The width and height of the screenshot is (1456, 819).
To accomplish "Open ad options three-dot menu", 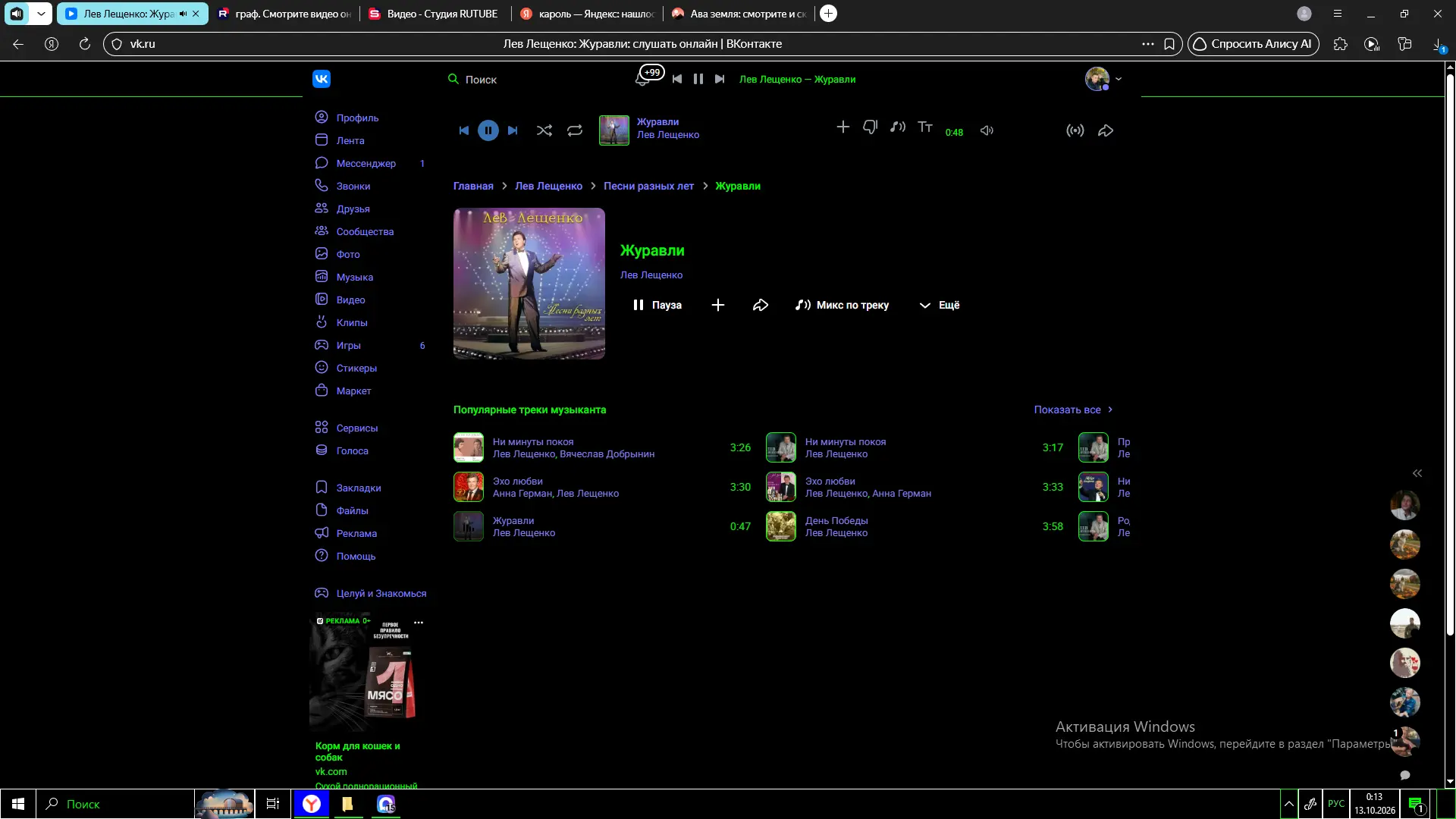I will click(419, 623).
